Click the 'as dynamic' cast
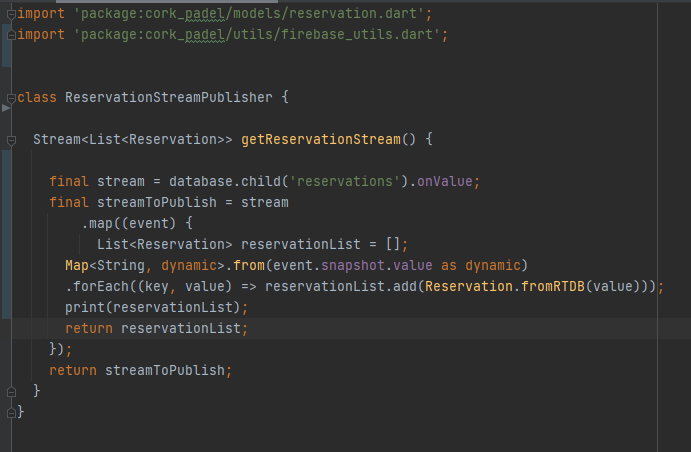 pyautogui.click(x=480, y=265)
